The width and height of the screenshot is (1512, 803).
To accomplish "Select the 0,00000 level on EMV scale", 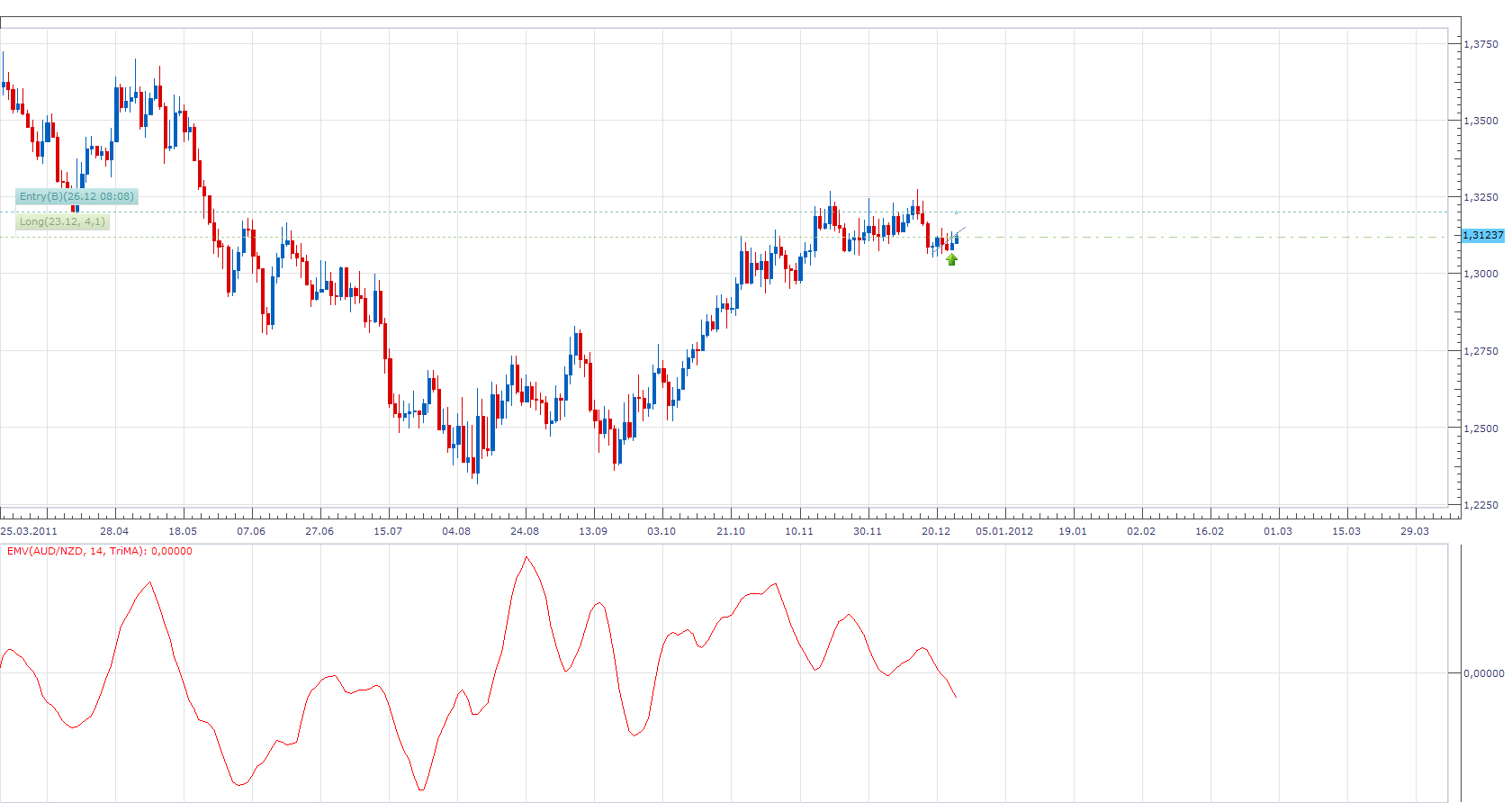I will click(1483, 673).
